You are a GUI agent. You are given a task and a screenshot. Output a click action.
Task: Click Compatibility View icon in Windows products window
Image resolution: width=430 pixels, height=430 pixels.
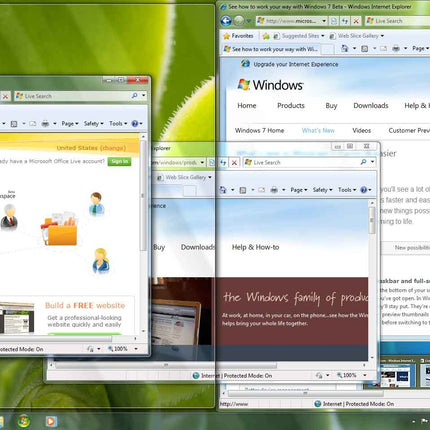coord(211,163)
